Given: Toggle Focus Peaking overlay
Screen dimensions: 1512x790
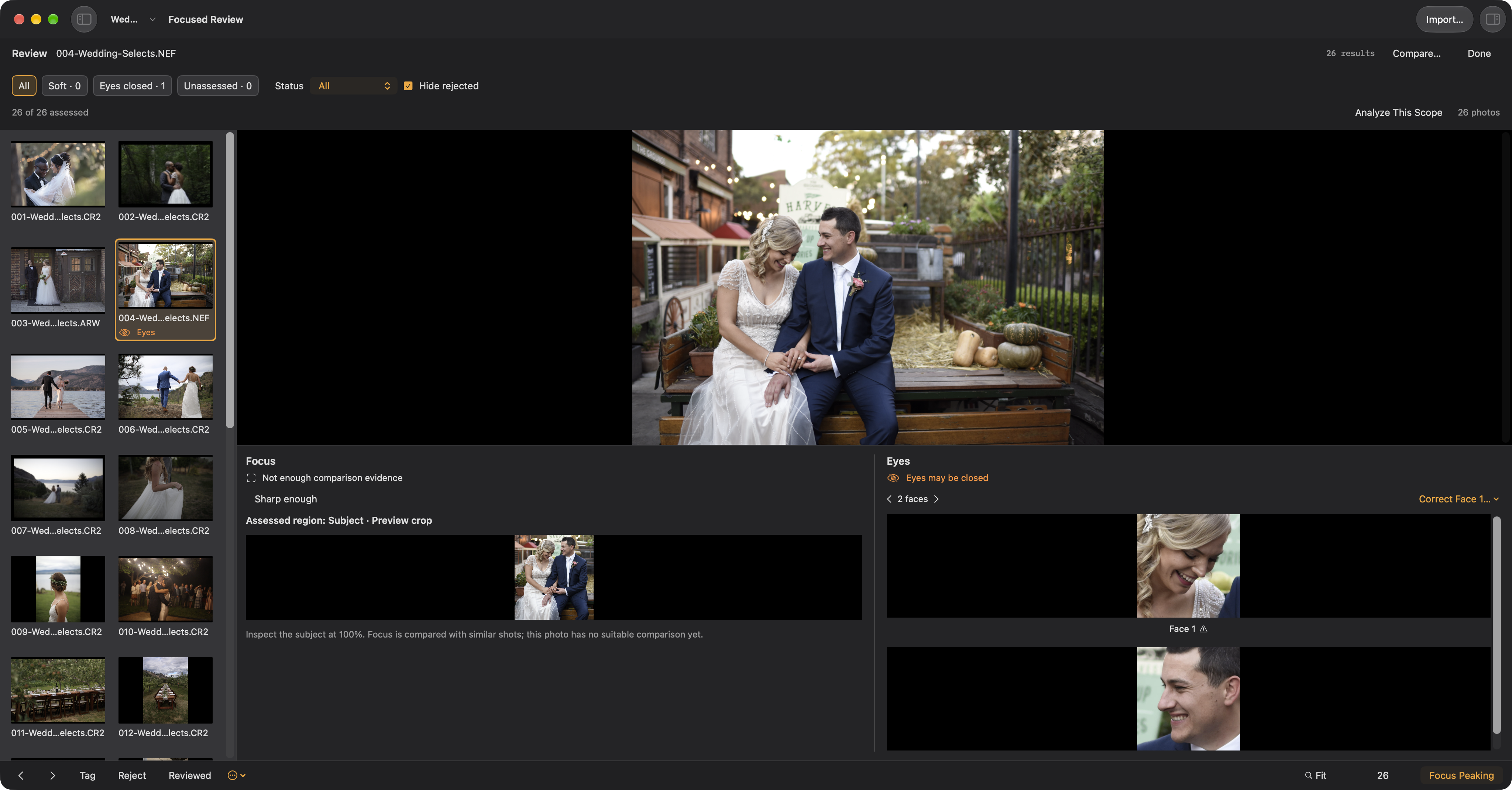Looking at the screenshot, I should pos(1461,775).
